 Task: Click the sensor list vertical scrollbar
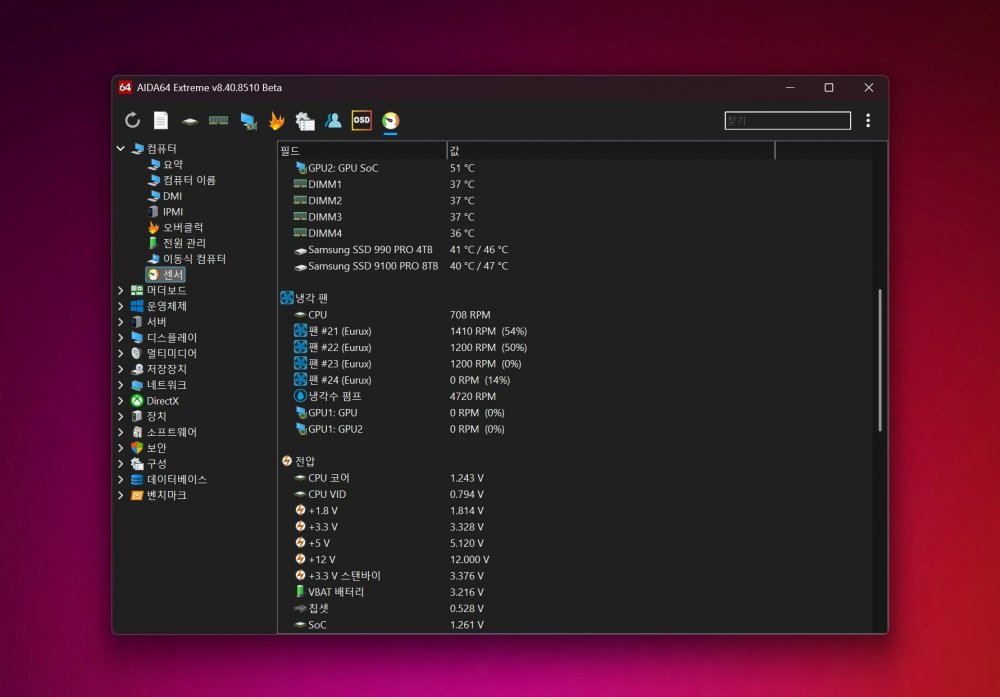880,360
